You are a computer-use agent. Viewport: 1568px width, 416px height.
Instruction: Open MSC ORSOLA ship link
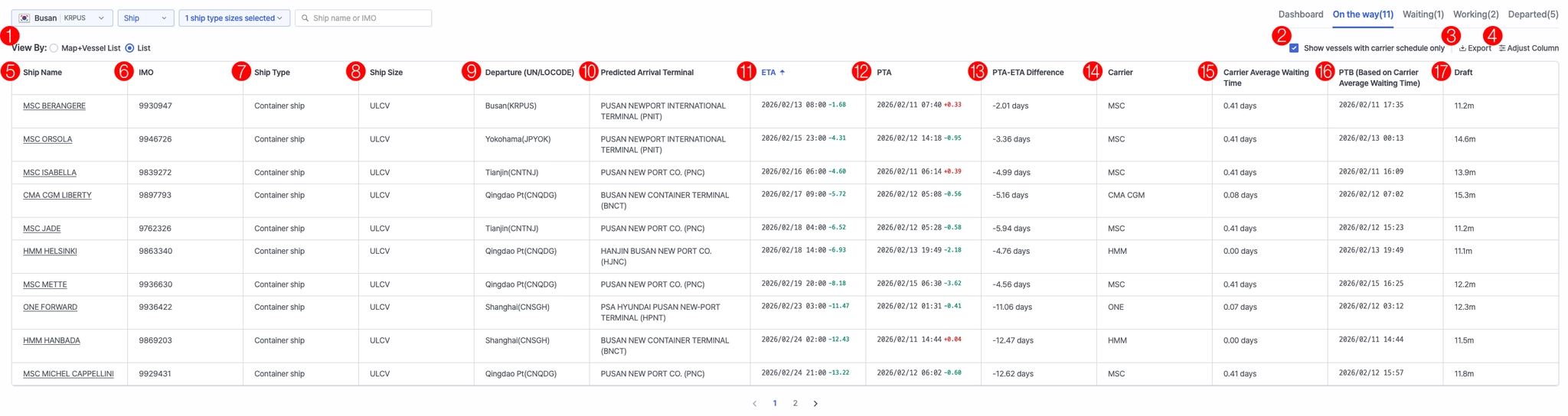(47, 139)
